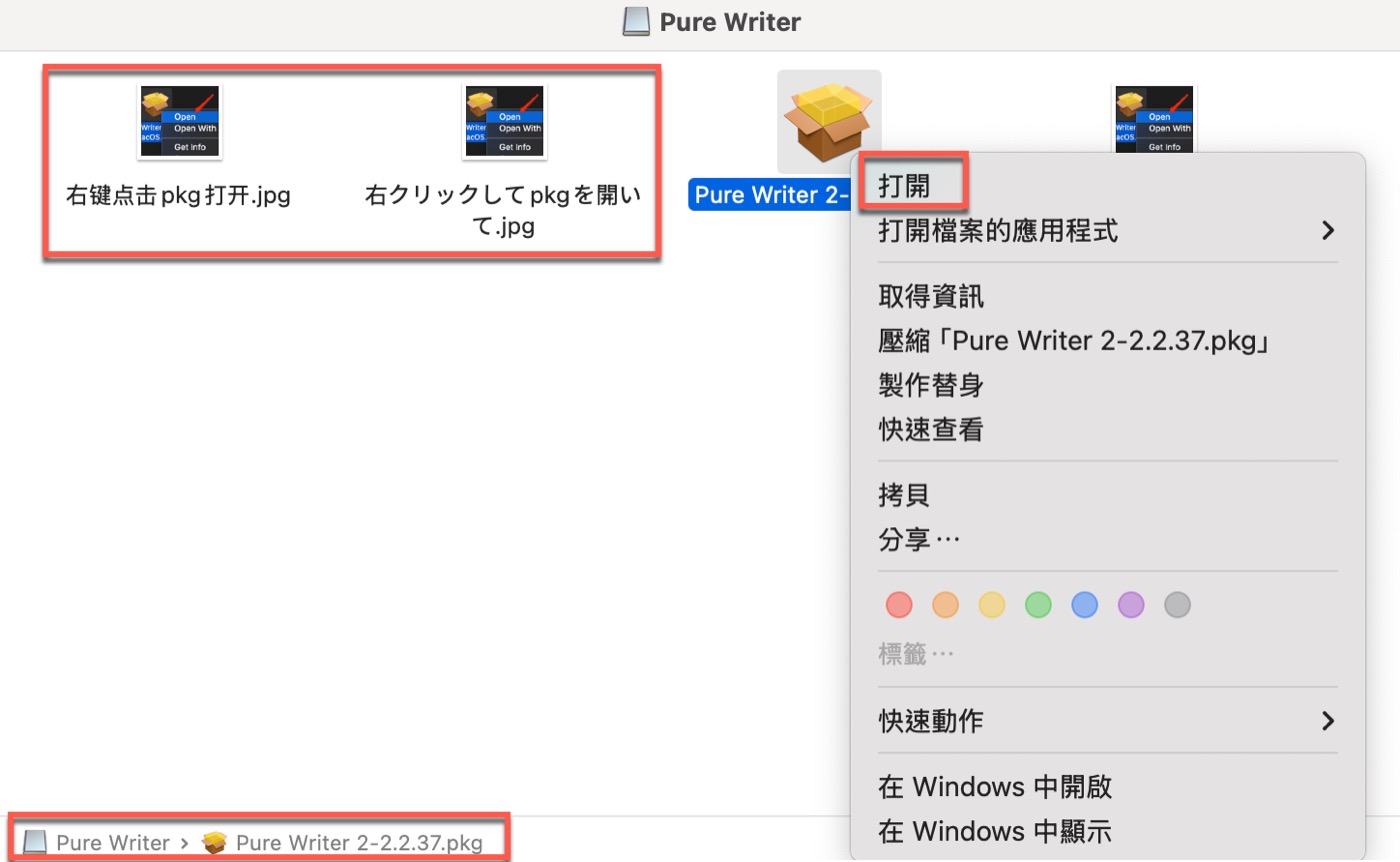Apply the red tag color swatch
This screenshot has height=862, width=1400.
(898, 604)
